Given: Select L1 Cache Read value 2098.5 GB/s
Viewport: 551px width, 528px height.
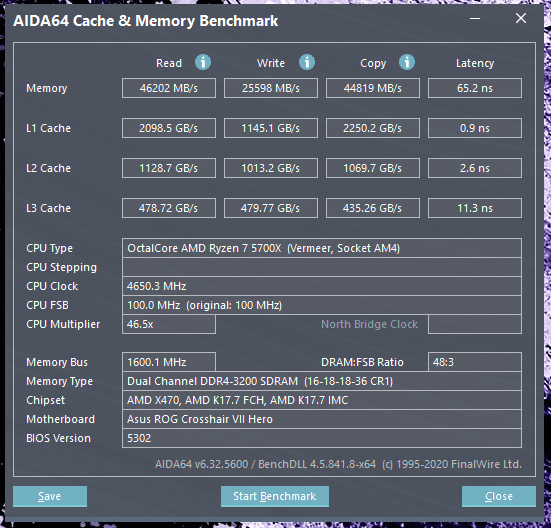Looking at the screenshot, I should [169, 128].
